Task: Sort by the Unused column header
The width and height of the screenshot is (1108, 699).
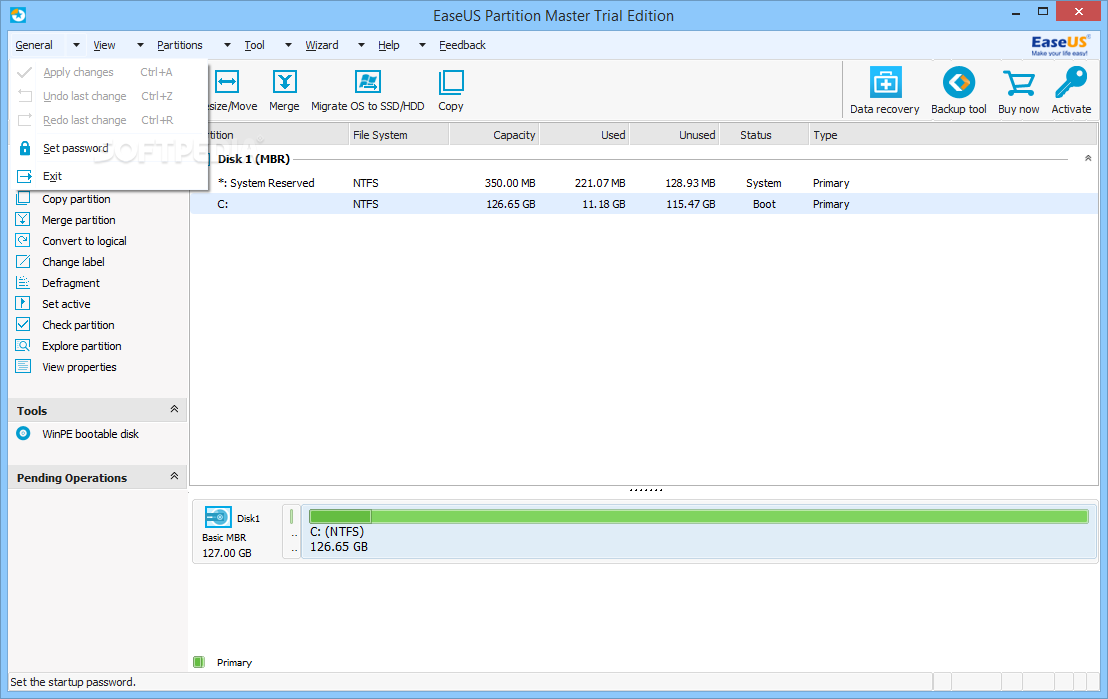Action: [674, 134]
